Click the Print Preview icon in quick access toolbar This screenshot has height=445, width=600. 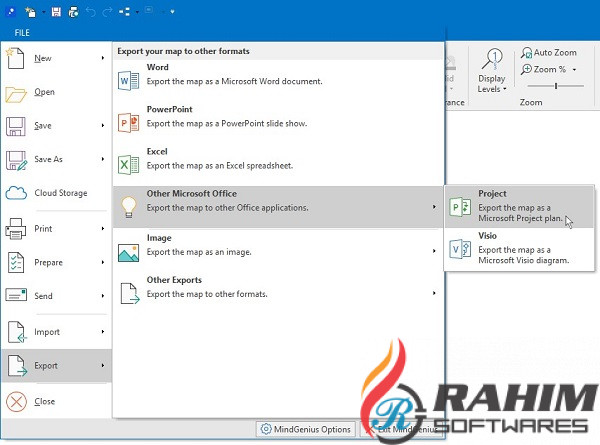click(x=73, y=12)
